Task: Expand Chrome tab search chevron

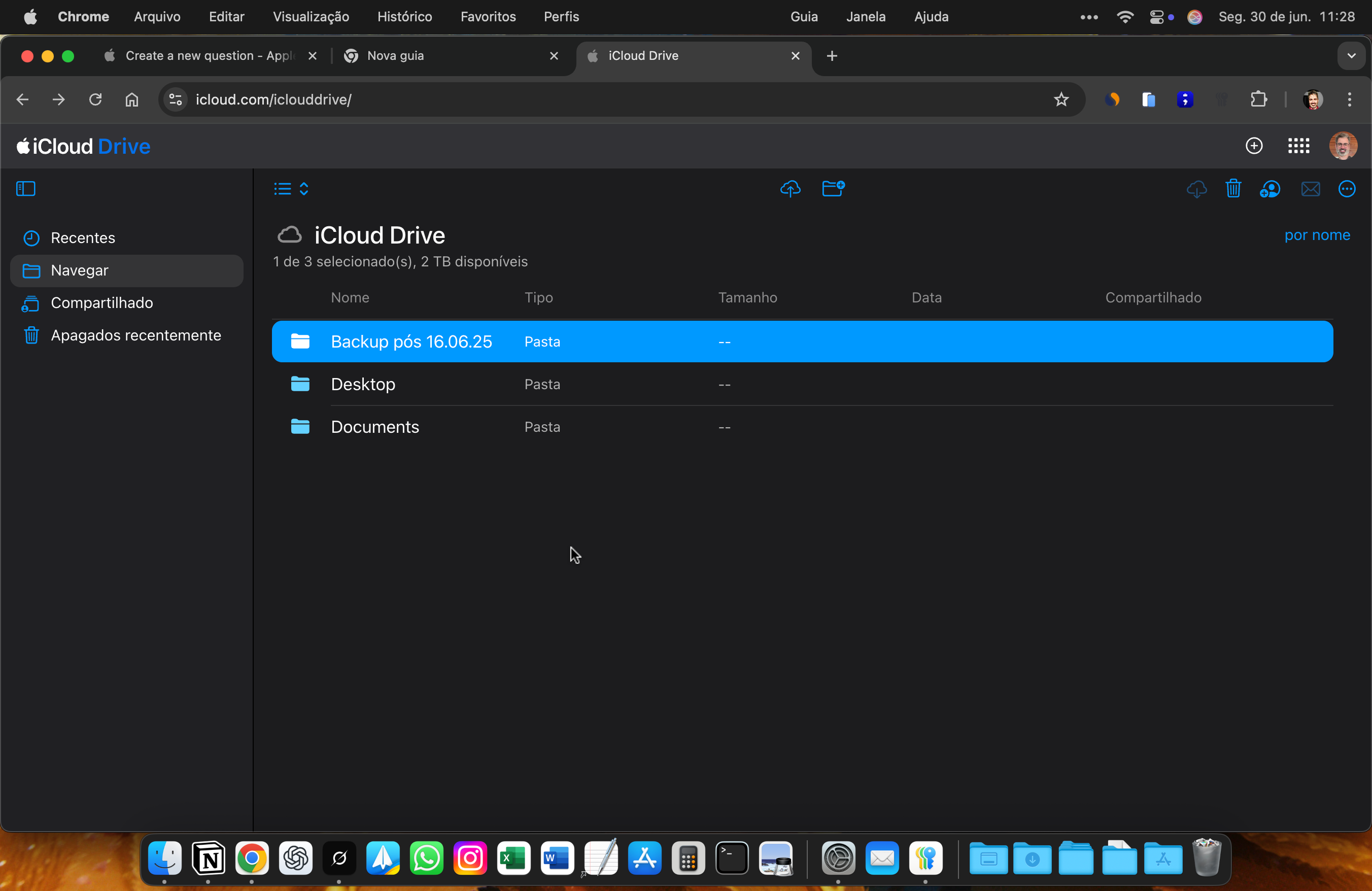Action: click(x=1351, y=56)
